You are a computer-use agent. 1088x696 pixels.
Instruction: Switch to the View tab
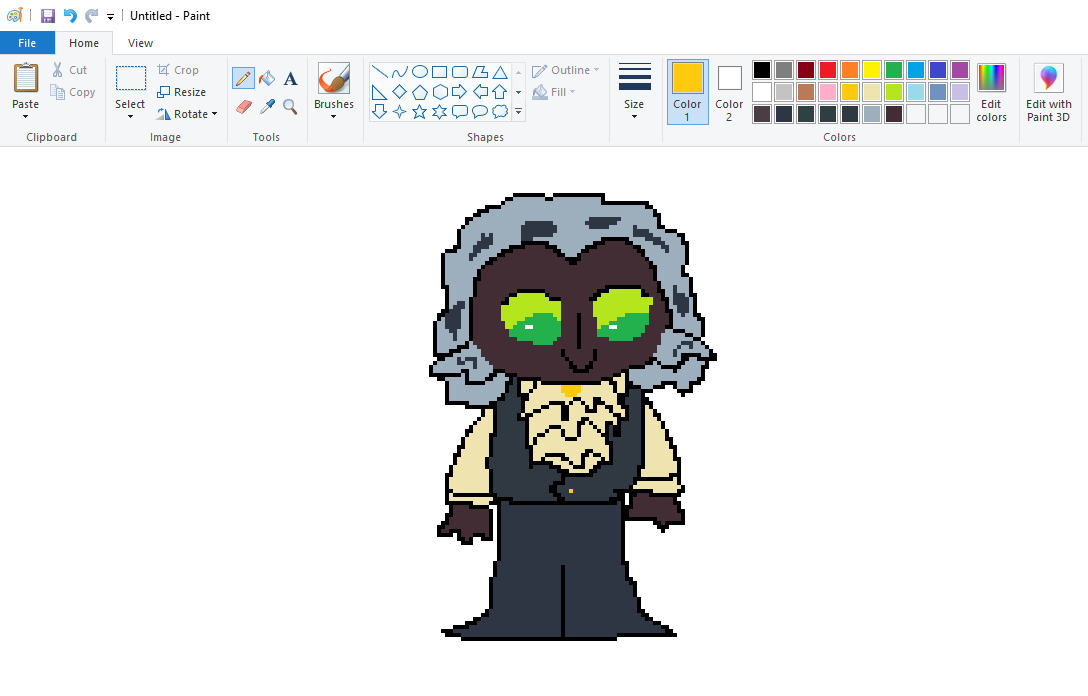coord(141,43)
